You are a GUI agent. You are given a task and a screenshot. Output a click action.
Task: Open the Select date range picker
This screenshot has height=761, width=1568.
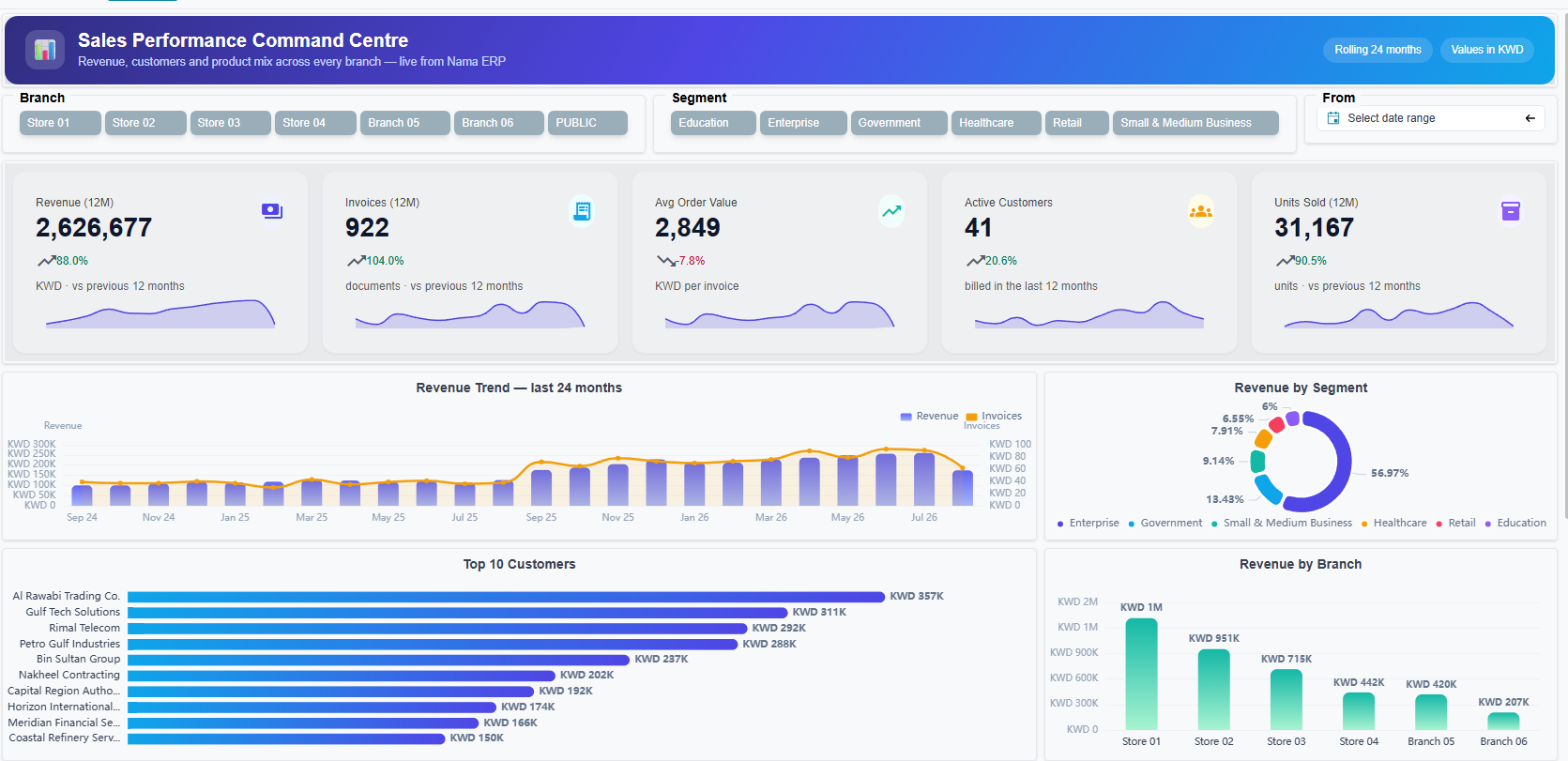1431,118
